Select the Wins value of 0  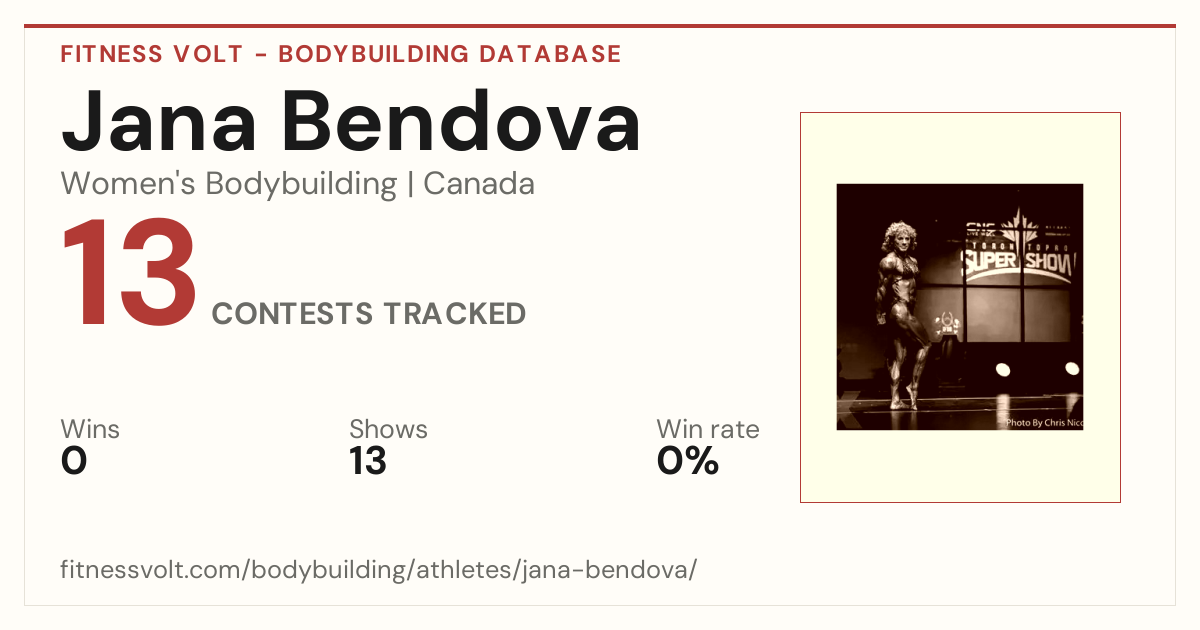[x=74, y=461]
